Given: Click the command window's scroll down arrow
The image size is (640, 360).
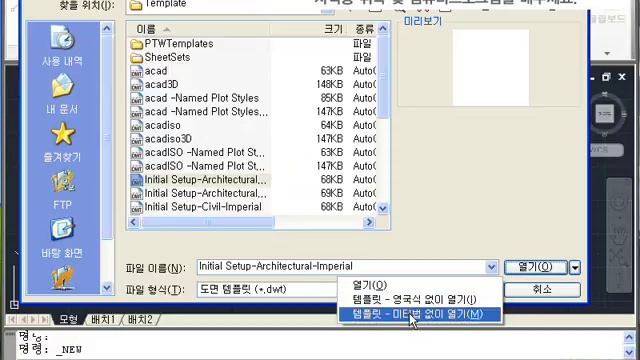Looking at the screenshot, I should point(629,352).
